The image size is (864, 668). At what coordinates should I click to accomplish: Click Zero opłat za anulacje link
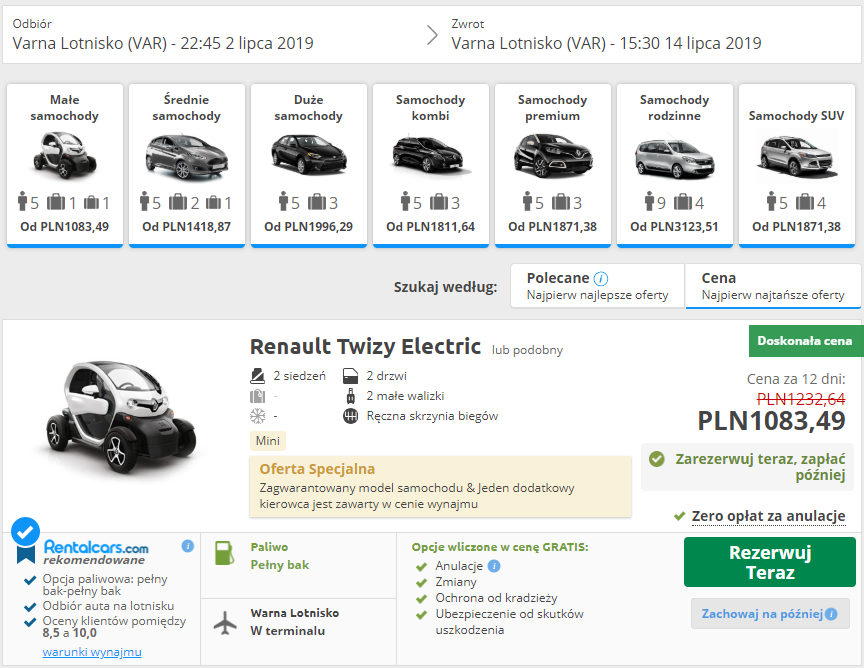(768, 516)
